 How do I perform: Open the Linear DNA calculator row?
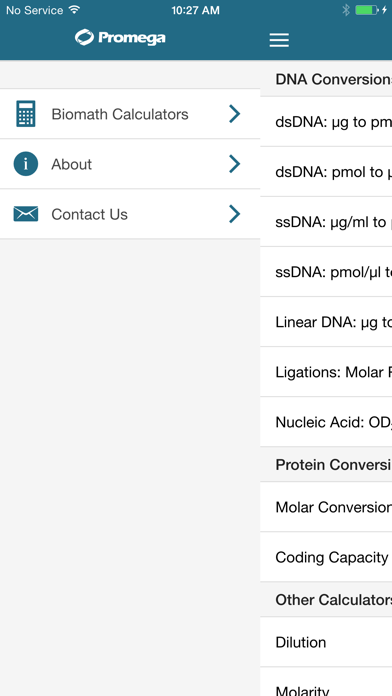[x=326, y=322]
